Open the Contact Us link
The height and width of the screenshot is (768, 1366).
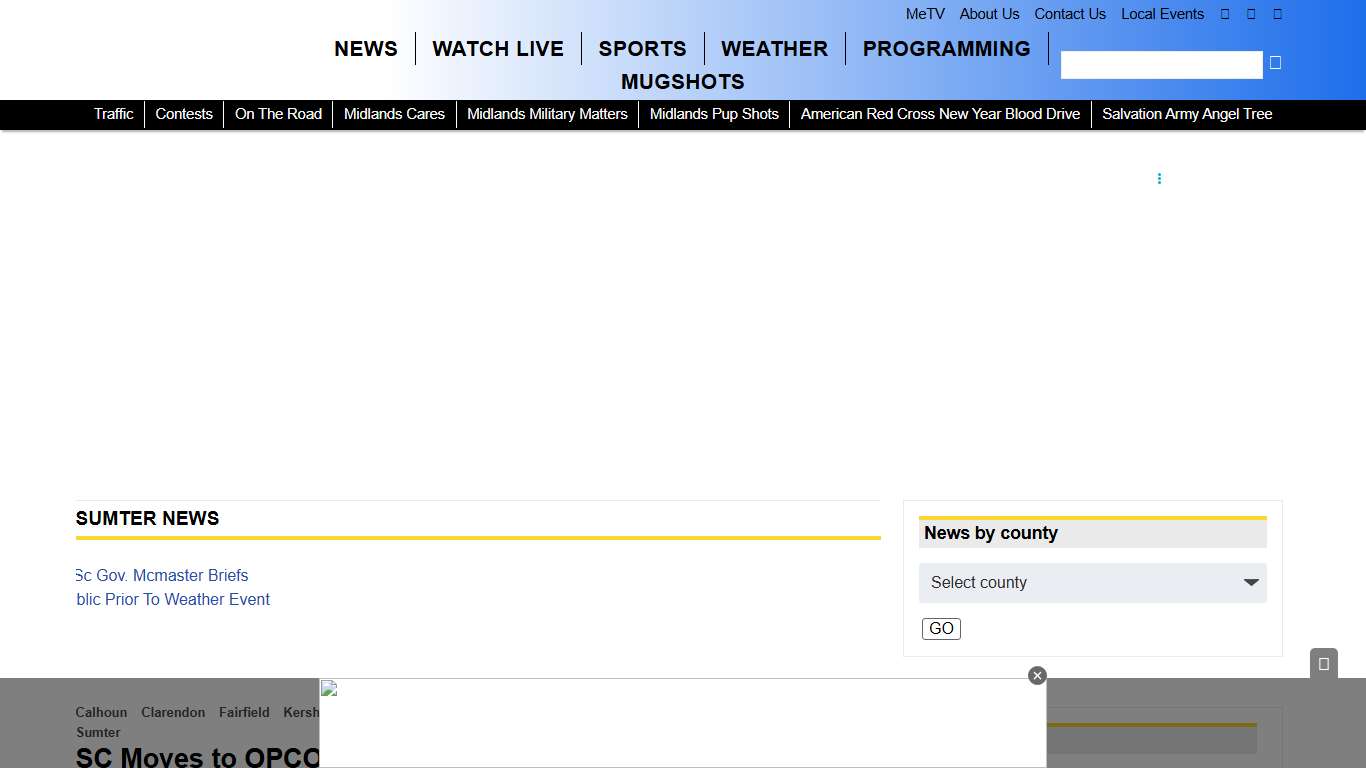point(1070,14)
